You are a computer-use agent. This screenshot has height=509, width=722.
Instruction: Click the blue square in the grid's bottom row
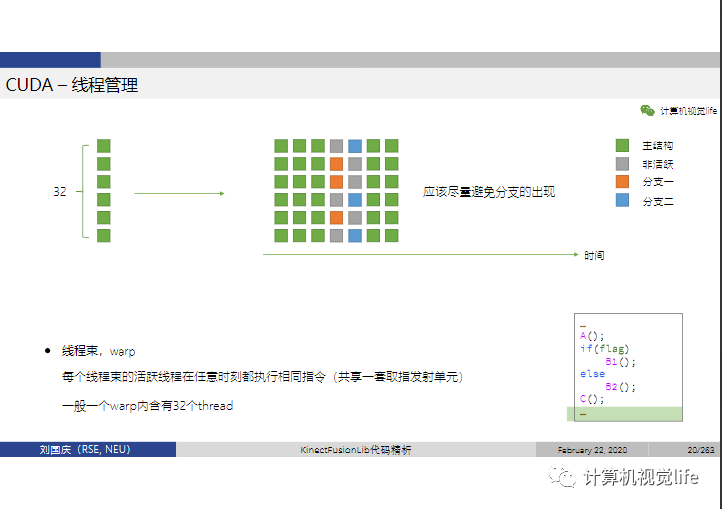point(355,235)
